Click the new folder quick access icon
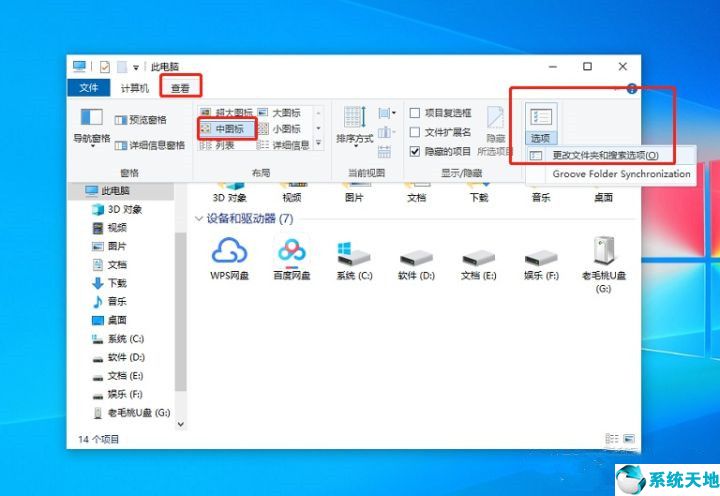Viewport: 720px width, 496px height. tap(122, 67)
